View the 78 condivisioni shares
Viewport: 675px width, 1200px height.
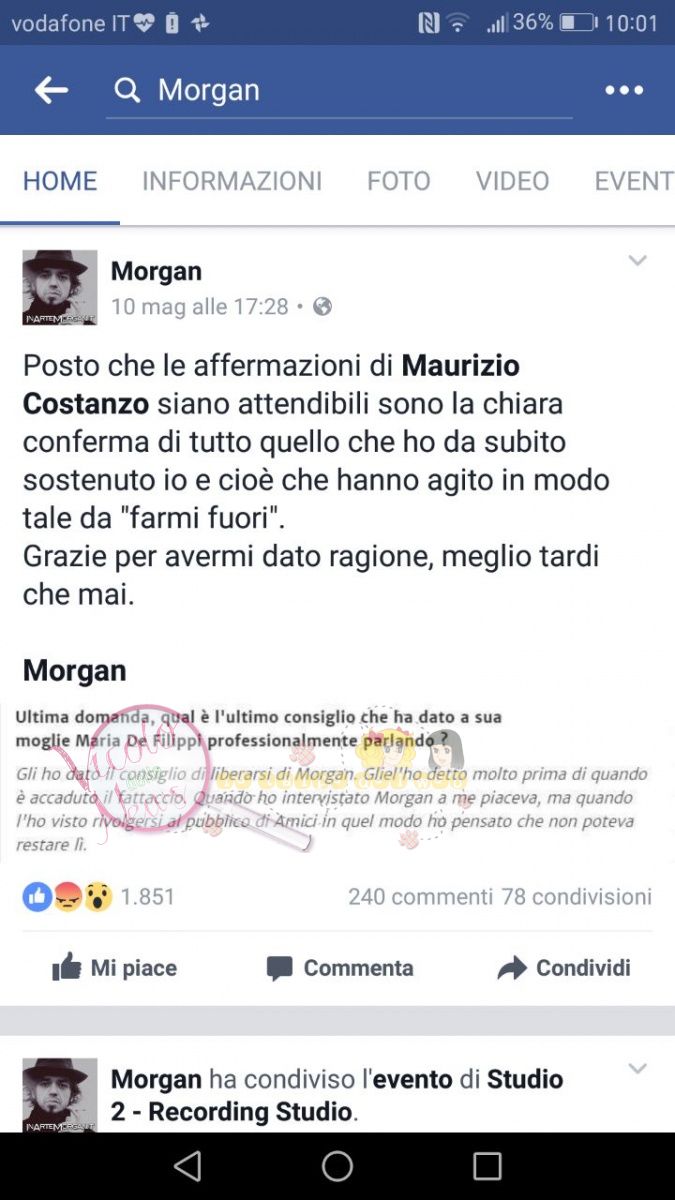coord(577,897)
